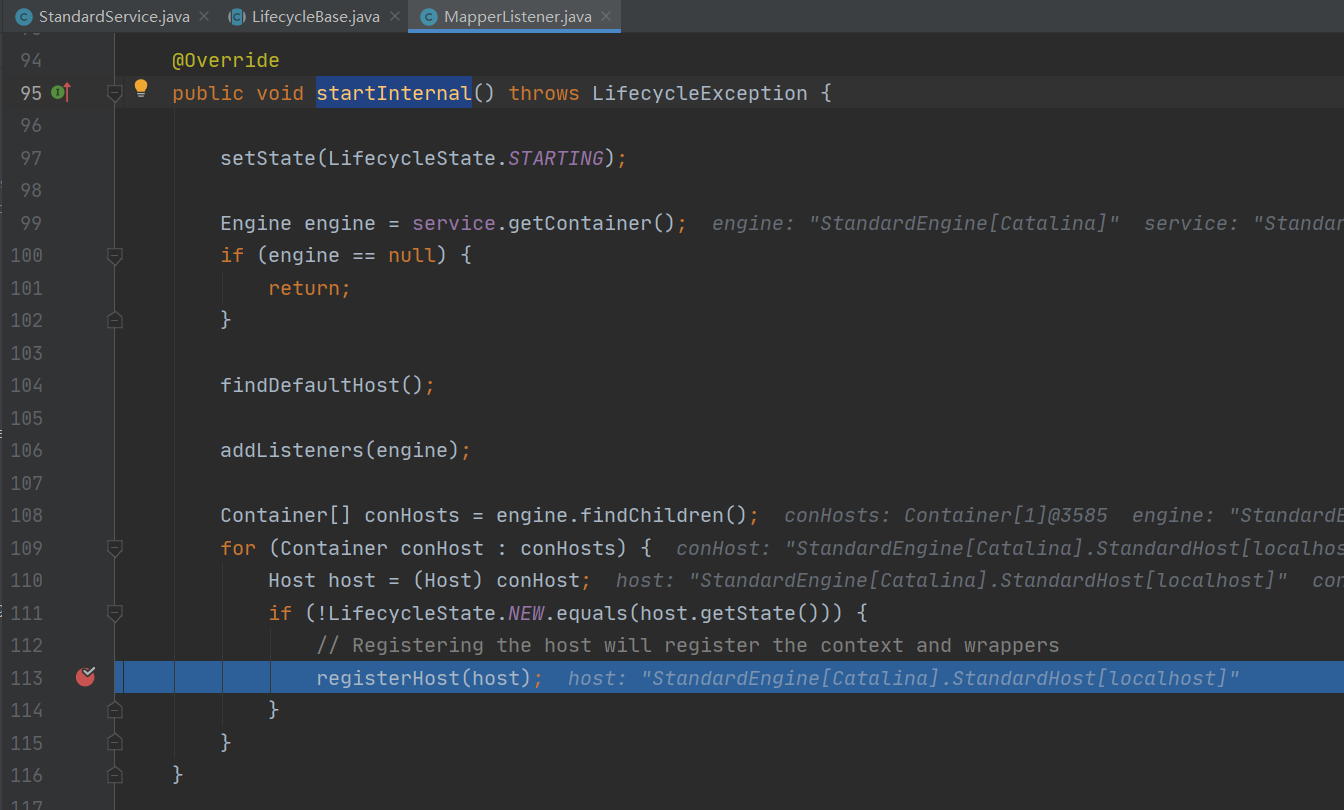Click LifecycleException in the throws clause
This screenshot has width=1344, height=810.
(x=700, y=93)
